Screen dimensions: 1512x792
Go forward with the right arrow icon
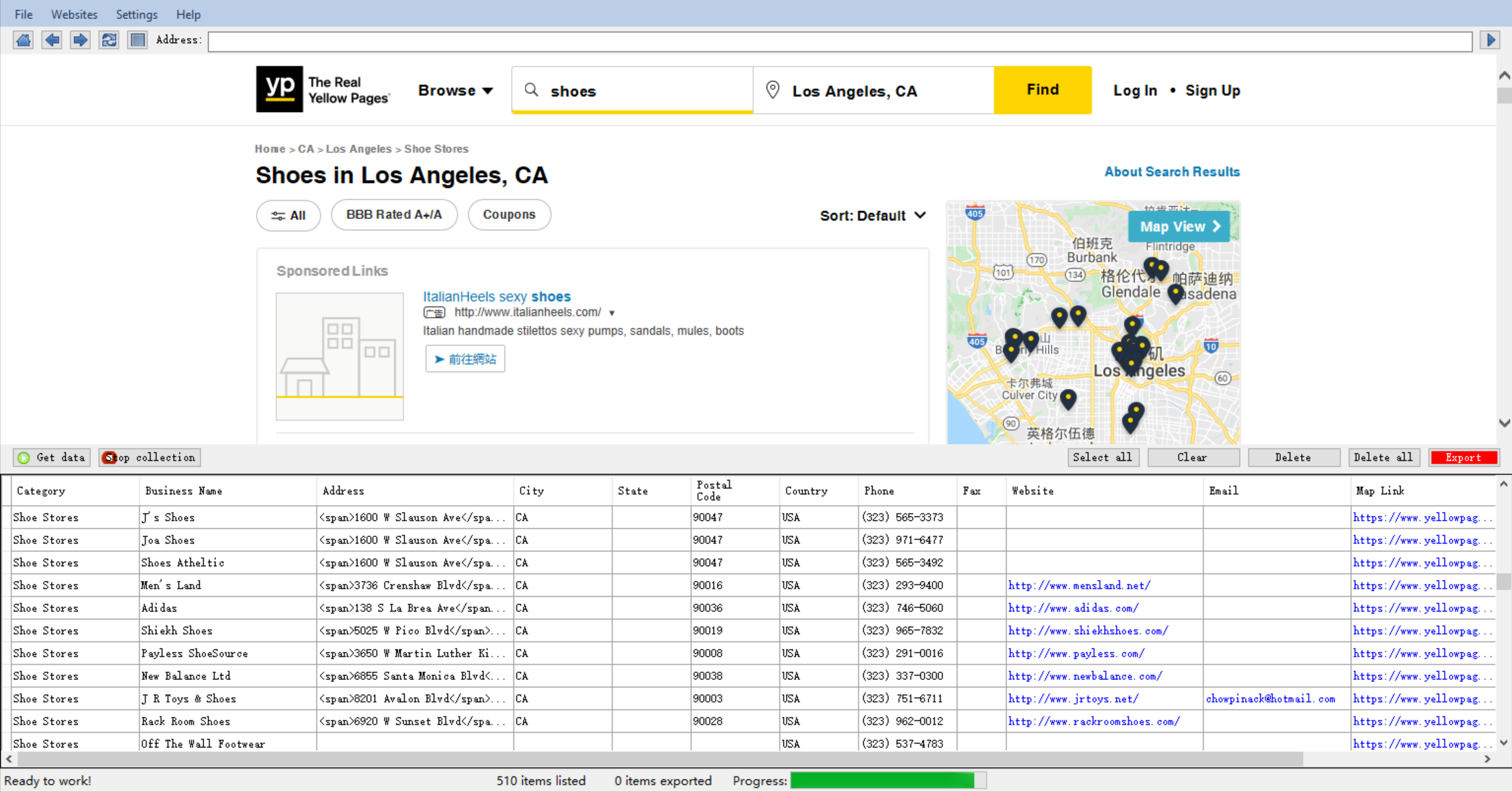80,40
